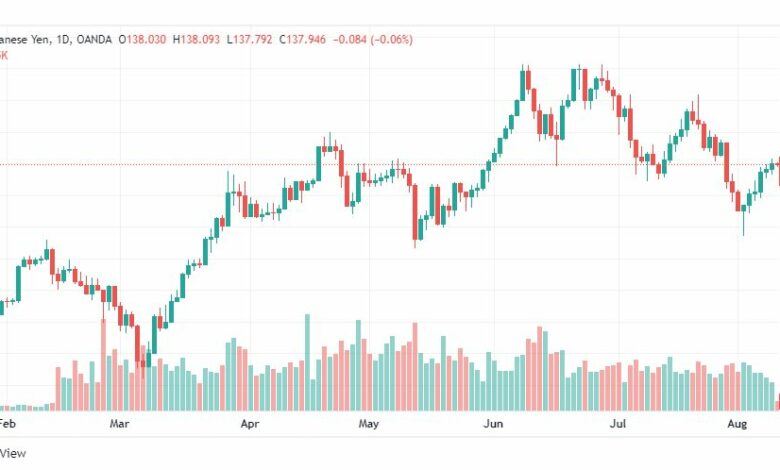Screen dimensions: 780x470
Task: Select the low price L137.792 value
Action: coord(250,39)
